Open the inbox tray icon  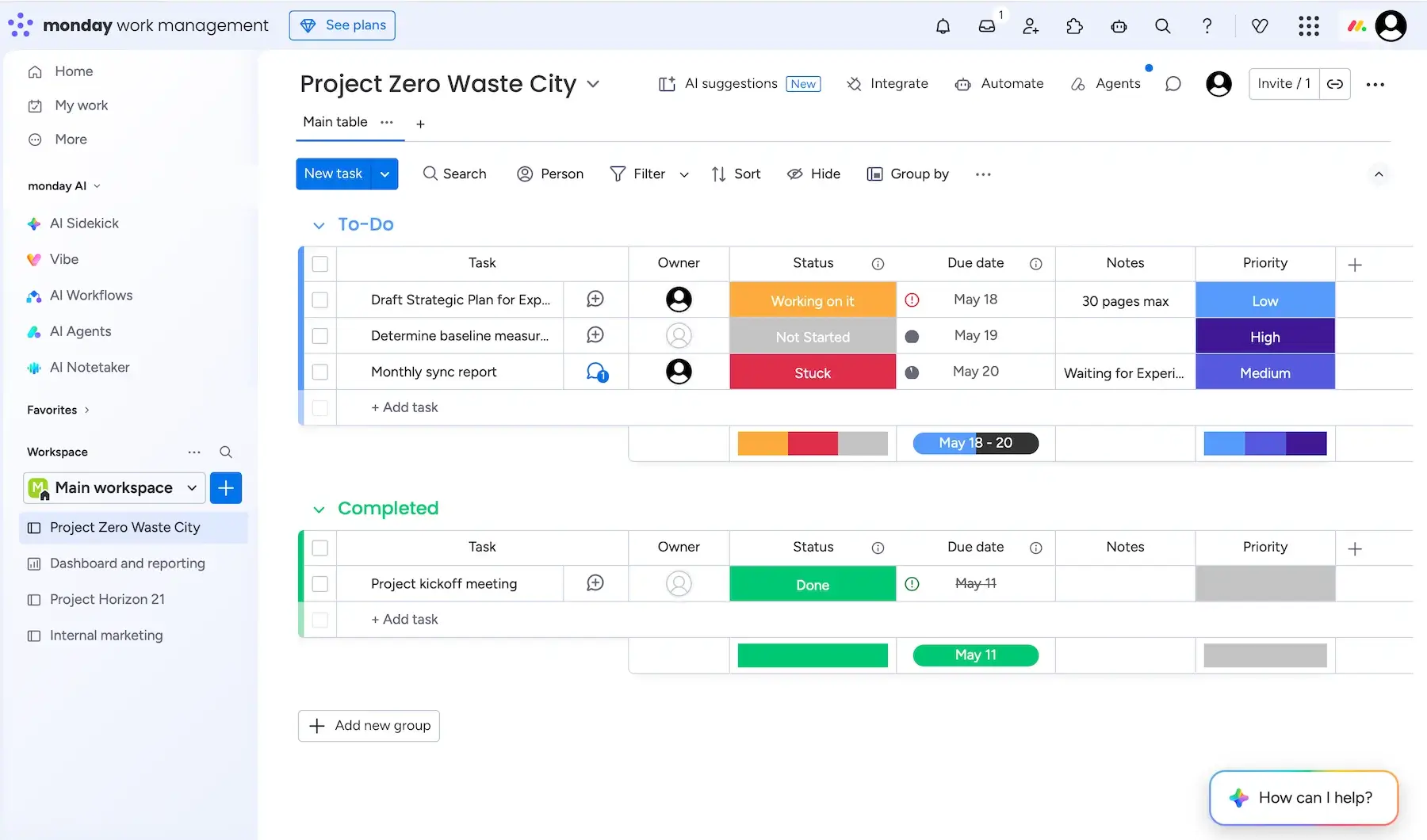(987, 26)
